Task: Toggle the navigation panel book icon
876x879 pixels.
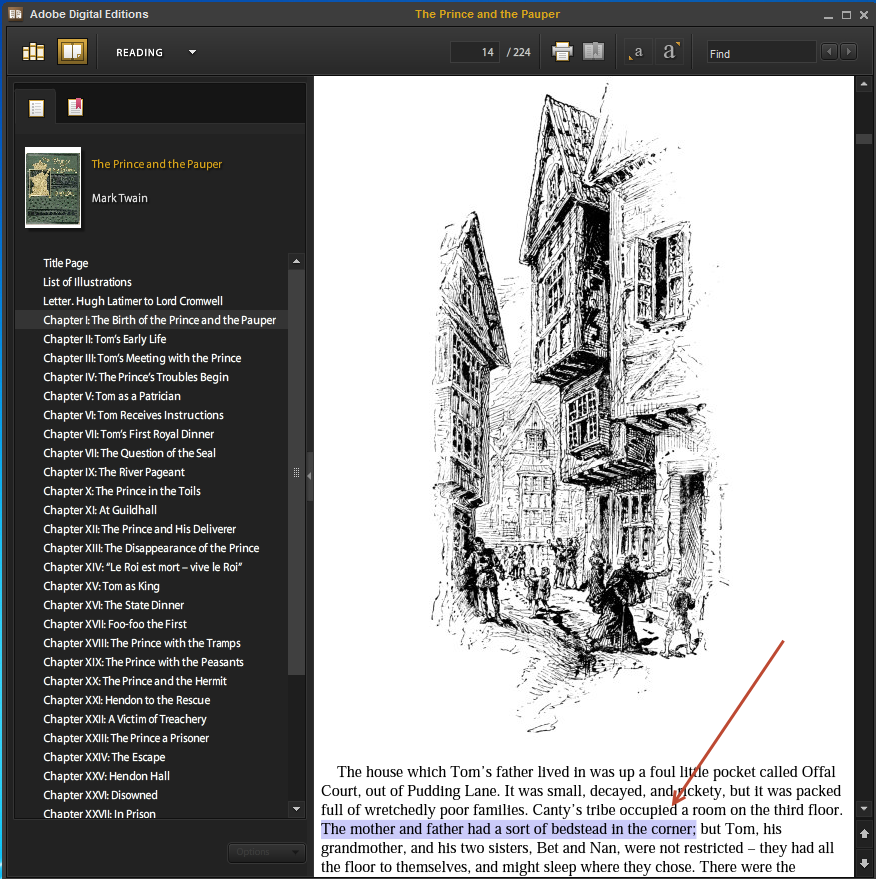Action: 594,52
